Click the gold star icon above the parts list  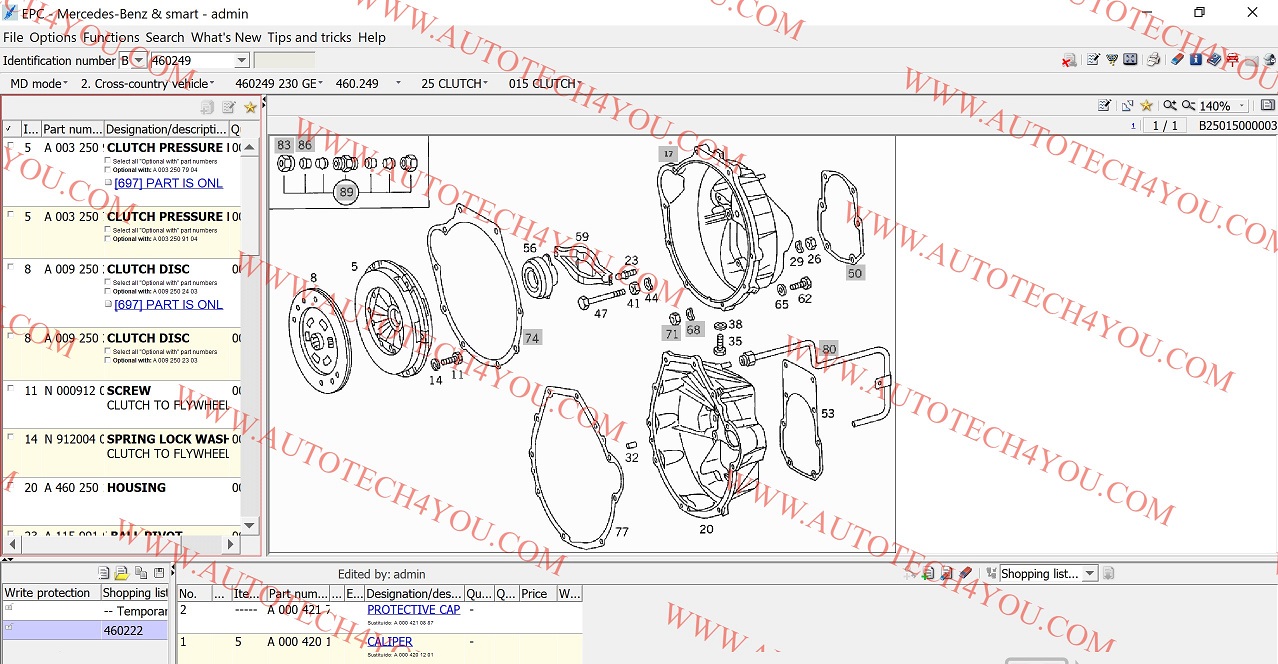click(250, 107)
